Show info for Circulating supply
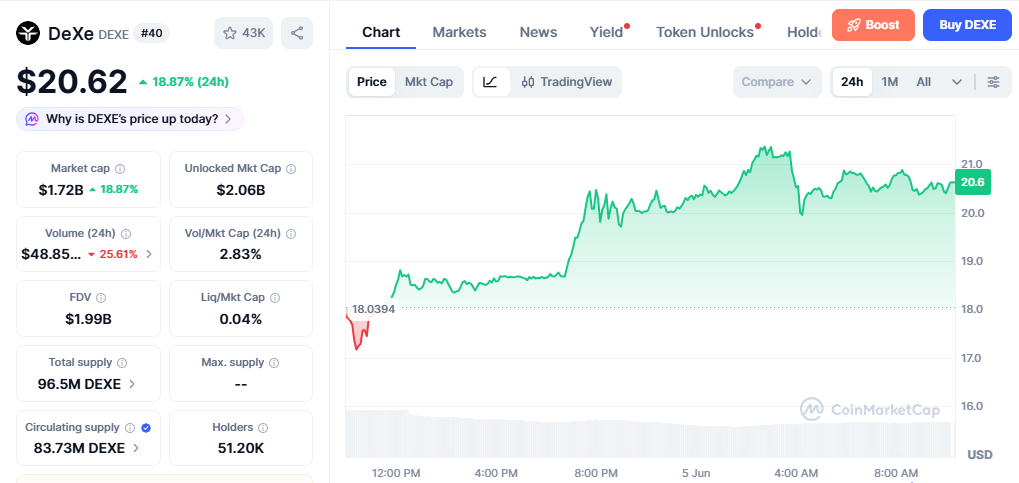This screenshot has height=483, width=1019. coord(130,428)
